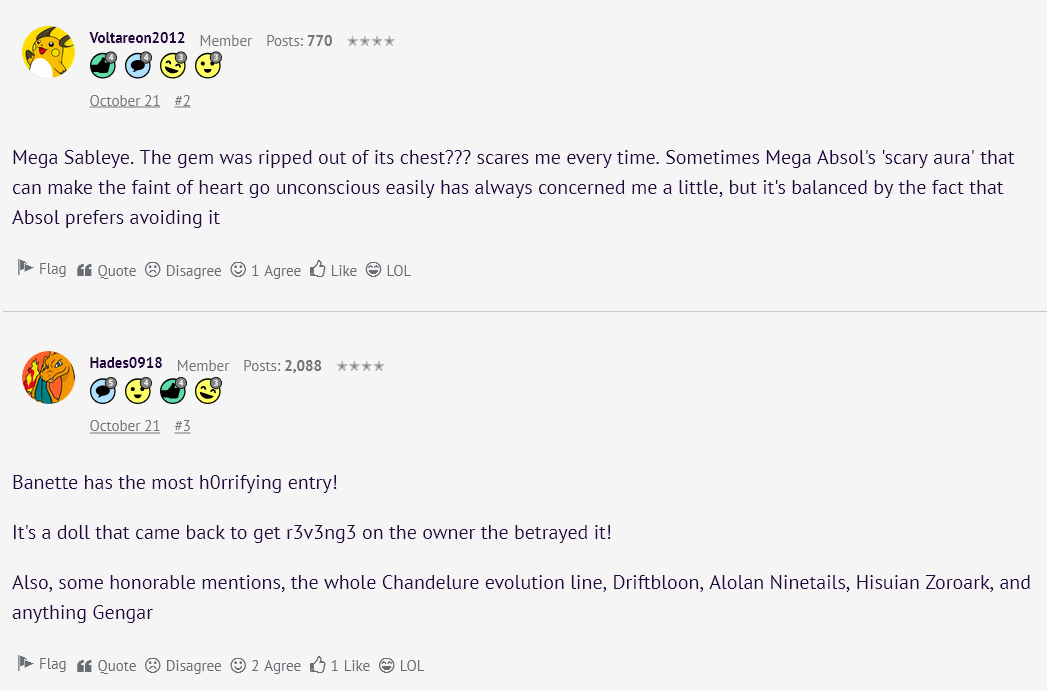This screenshot has height=691, width=1047.
Task: Click Voltareon2012's Raichu avatar
Action: pyautogui.click(x=48, y=52)
